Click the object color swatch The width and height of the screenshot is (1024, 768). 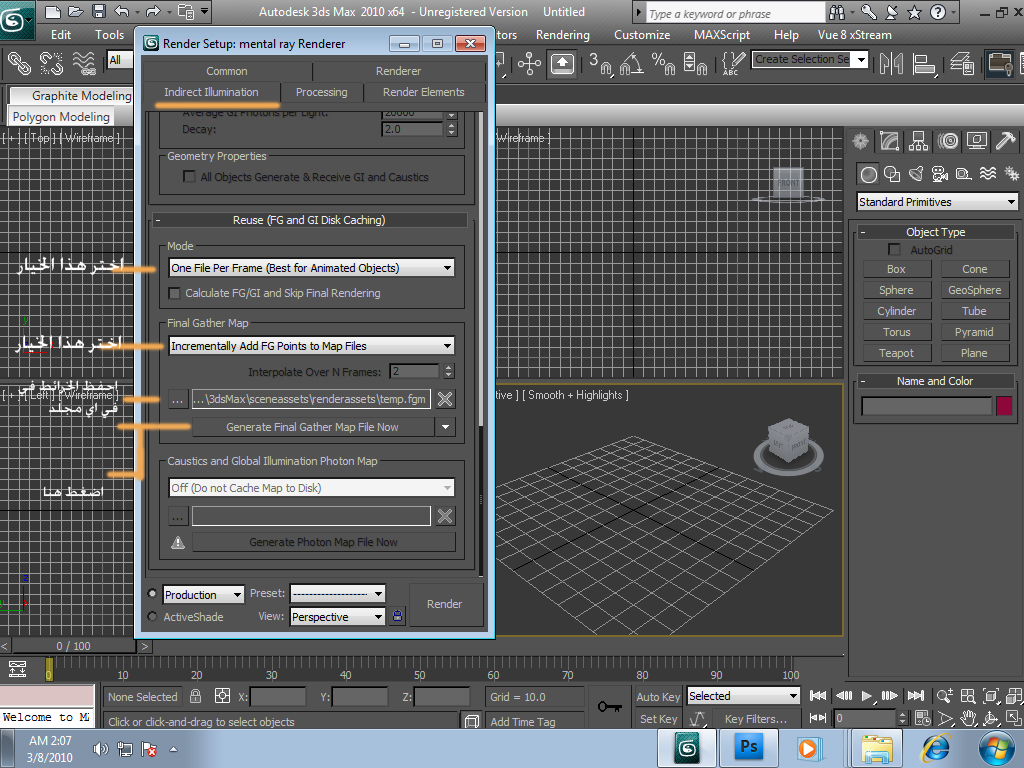[1004, 406]
